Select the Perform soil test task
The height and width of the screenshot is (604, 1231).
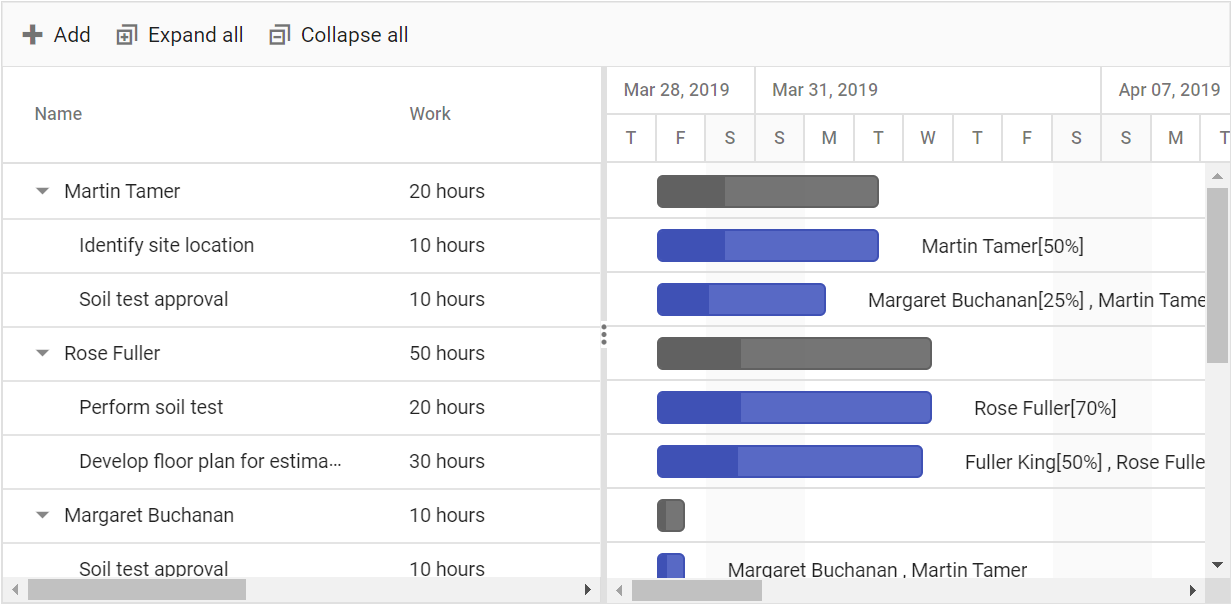(x=151, y=407)
